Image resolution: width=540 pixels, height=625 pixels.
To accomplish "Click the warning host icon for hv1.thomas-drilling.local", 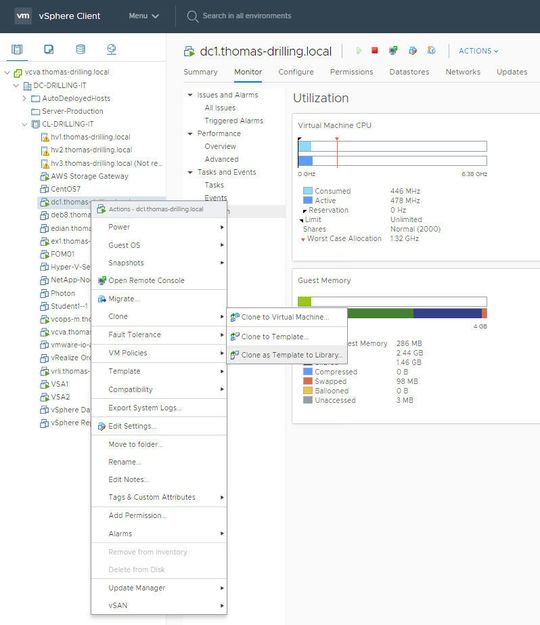I will [45, 138].
